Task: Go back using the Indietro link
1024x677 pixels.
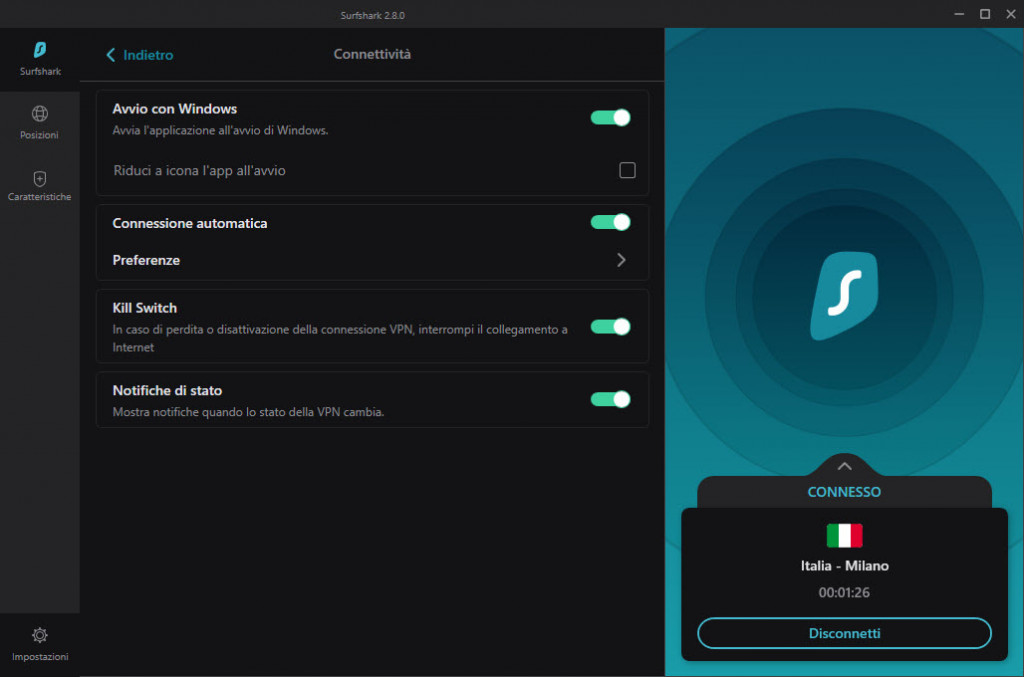Action: pyautogui.click(x=148, y=55)
